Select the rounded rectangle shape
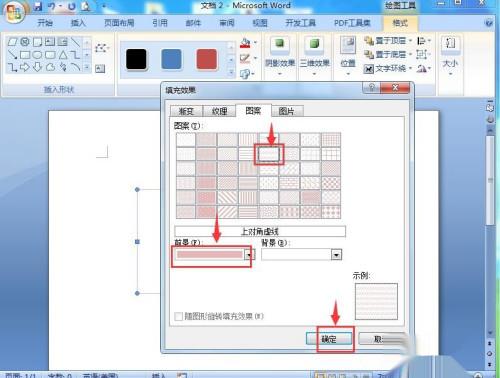 point(50,54)
